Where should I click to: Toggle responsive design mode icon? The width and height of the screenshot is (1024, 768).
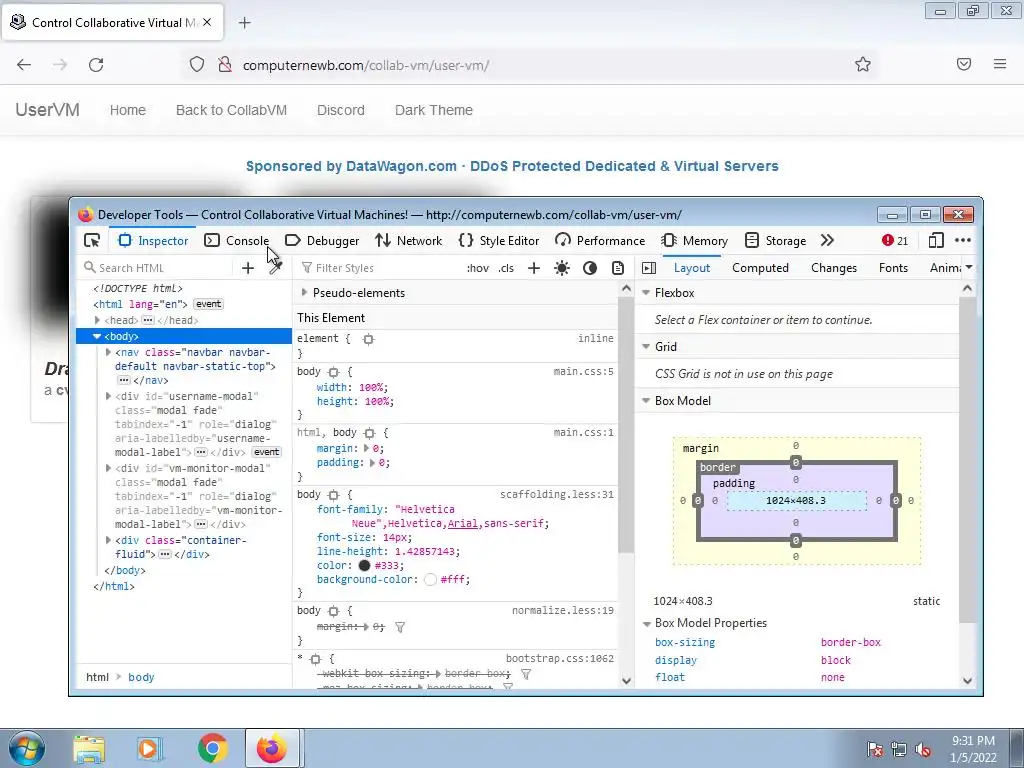(x=936, y=240)
